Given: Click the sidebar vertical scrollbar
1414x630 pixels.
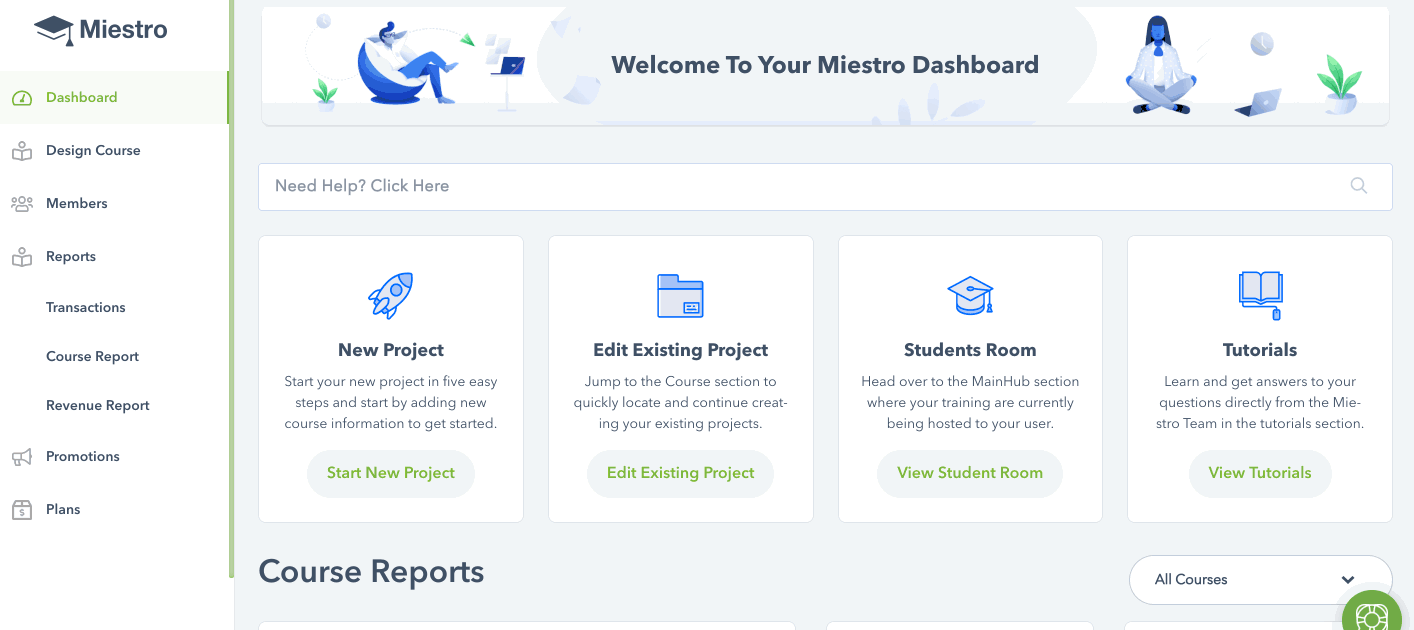Looking at the screenshot, I should coord(231,290).
